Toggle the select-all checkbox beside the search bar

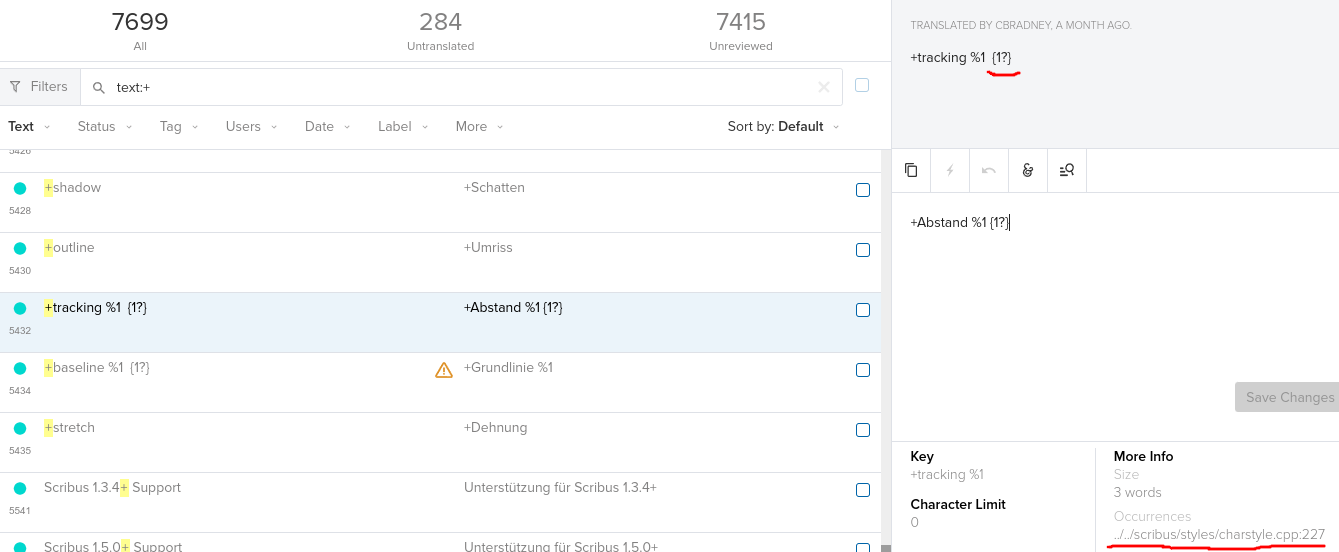coord(862,85)
